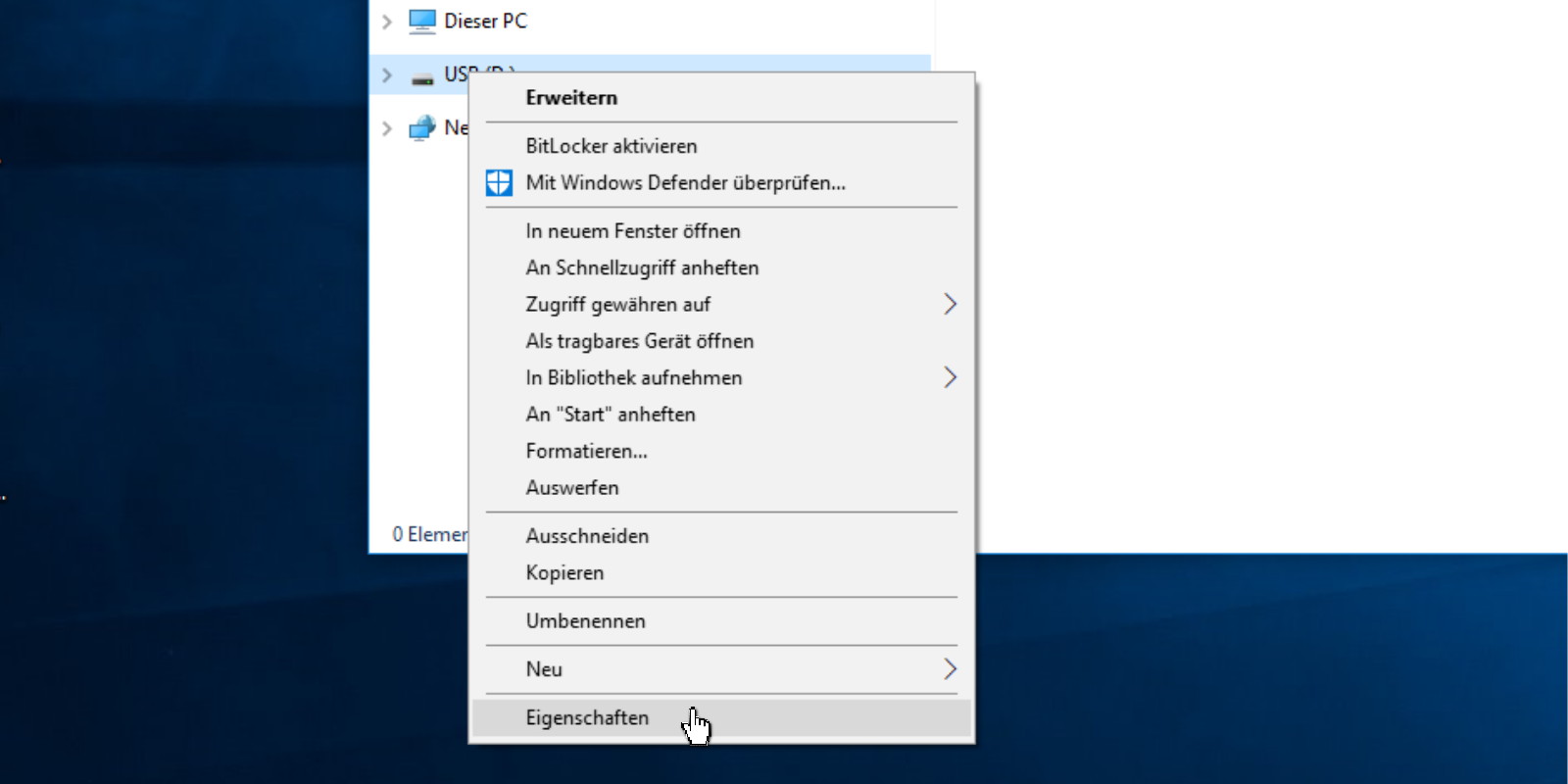Select Umbenennen to rename drive

tap(721, 621)
